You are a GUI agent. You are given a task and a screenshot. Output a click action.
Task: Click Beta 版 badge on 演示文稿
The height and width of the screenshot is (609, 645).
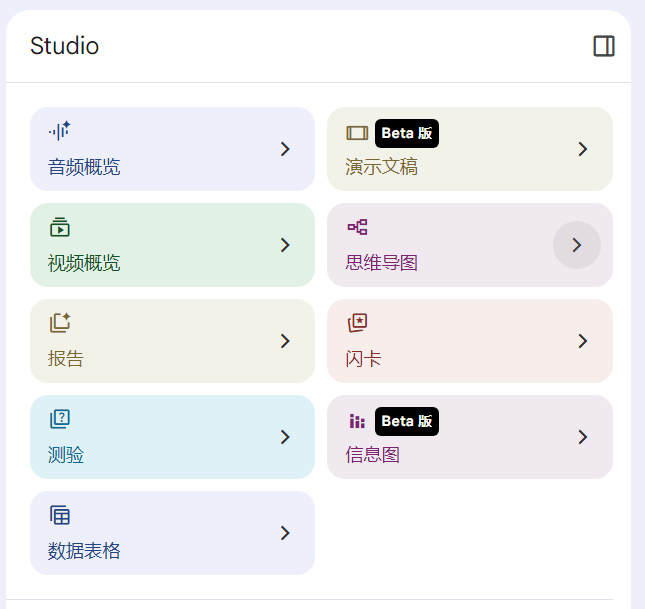coord(406,133)
